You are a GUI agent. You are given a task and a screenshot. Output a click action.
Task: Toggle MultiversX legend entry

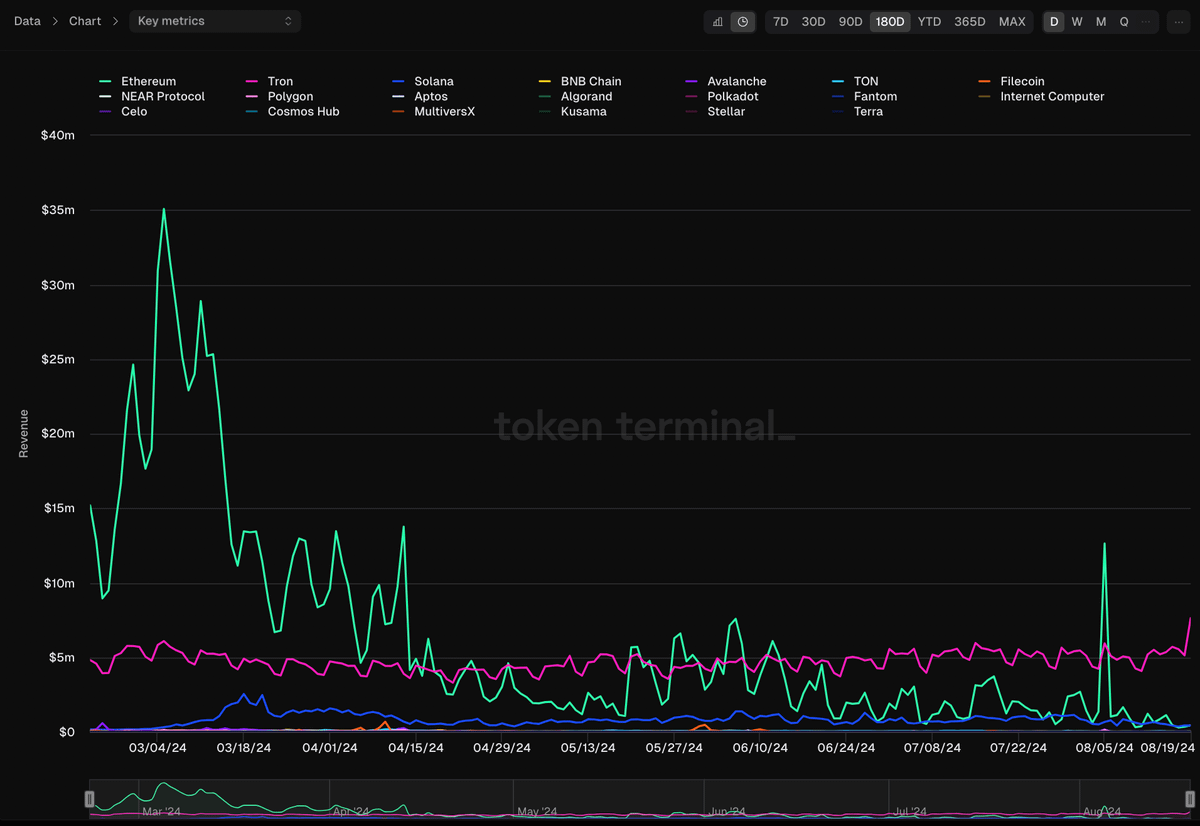tap(433, 111)
